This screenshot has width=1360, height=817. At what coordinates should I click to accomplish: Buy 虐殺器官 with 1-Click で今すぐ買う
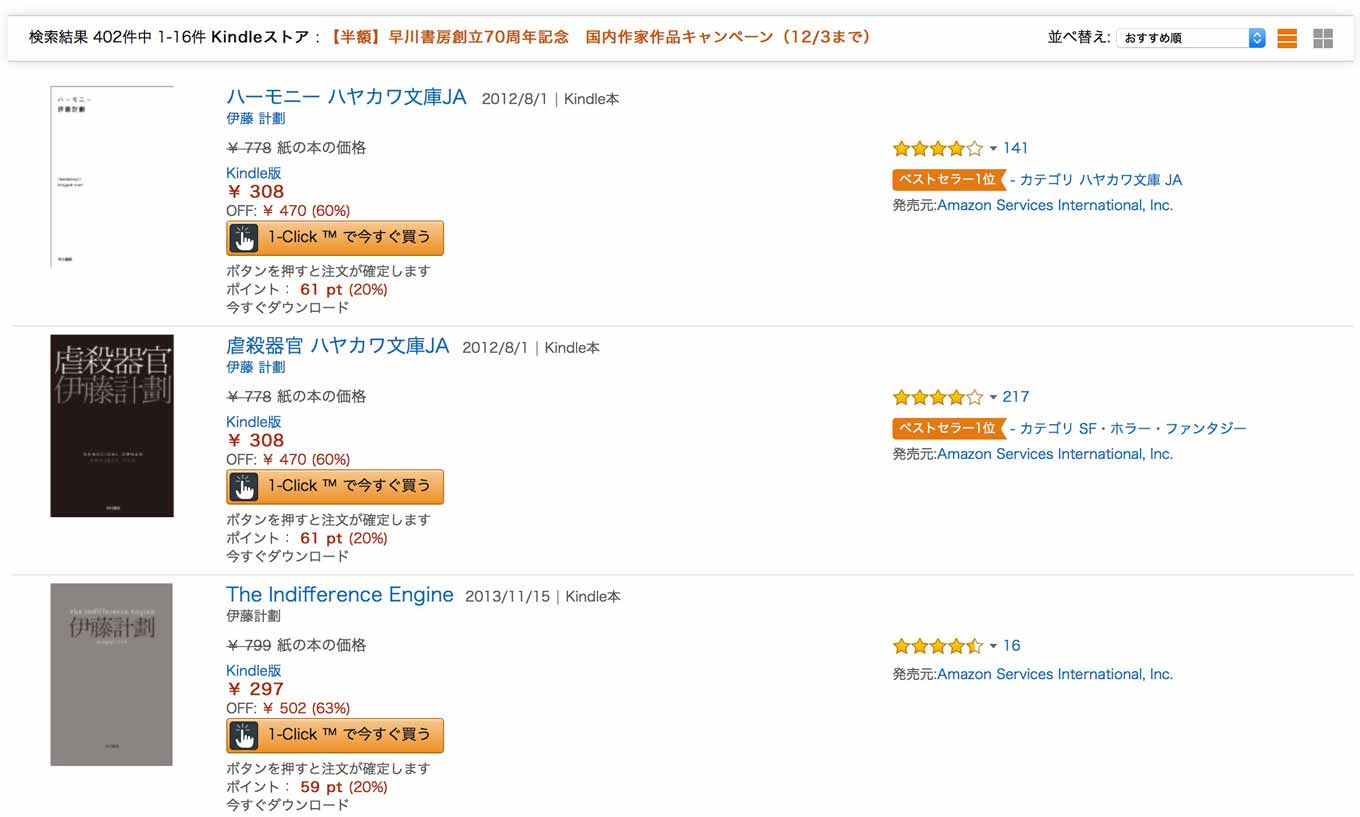coord(335,487)
